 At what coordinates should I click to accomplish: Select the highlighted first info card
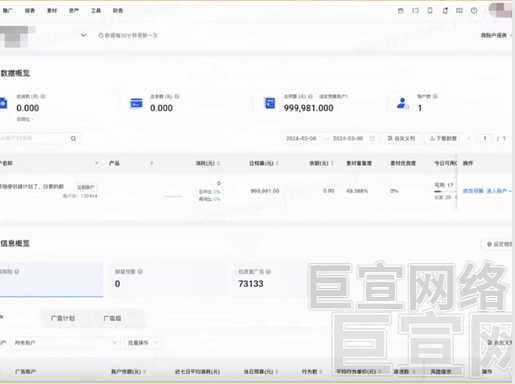point(51,279)
